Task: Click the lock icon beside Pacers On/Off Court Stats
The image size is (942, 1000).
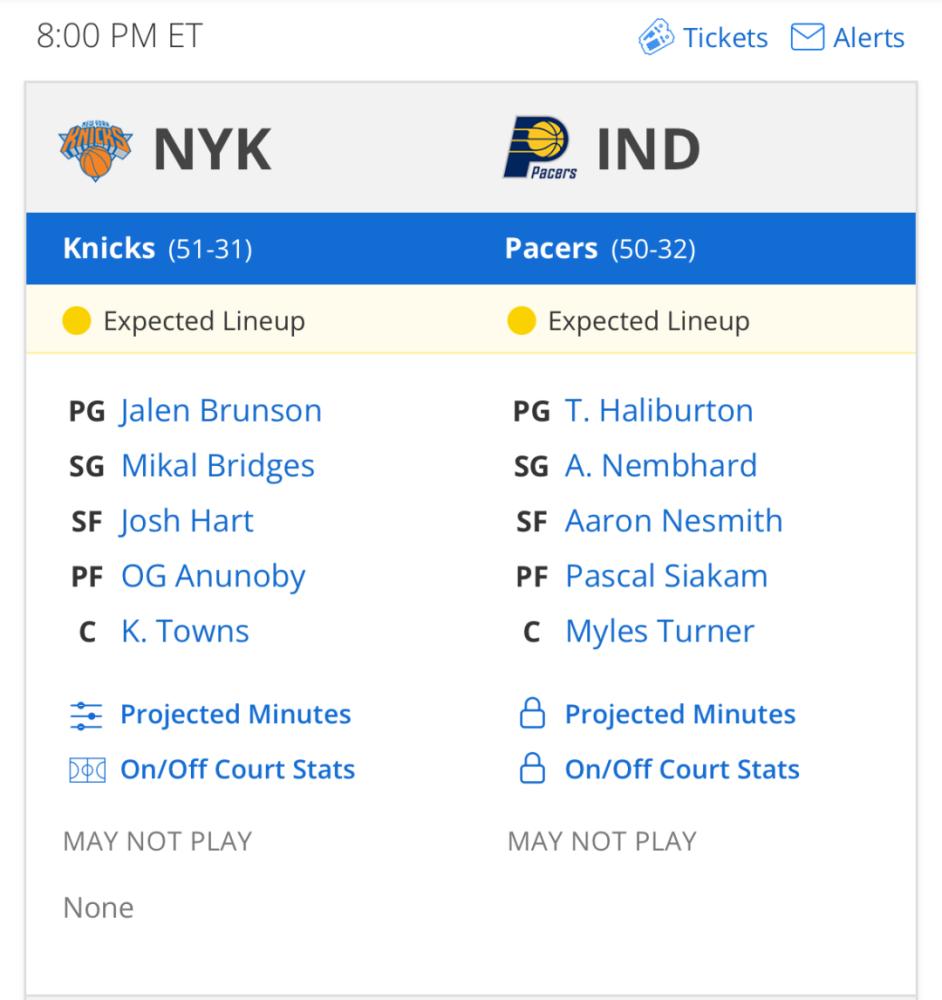Action: [x=532, y=768]
